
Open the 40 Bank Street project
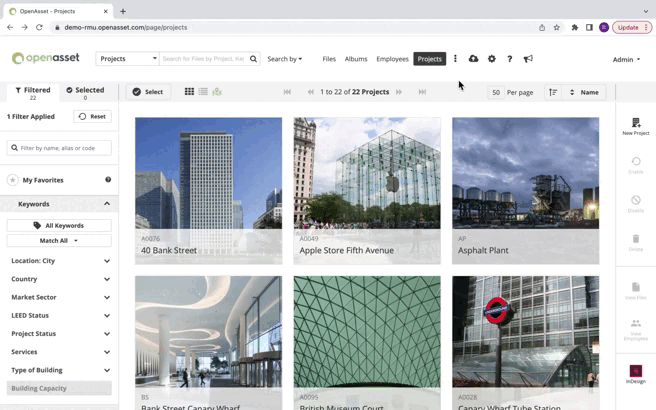pyautogui.click(x=208, y=191)
